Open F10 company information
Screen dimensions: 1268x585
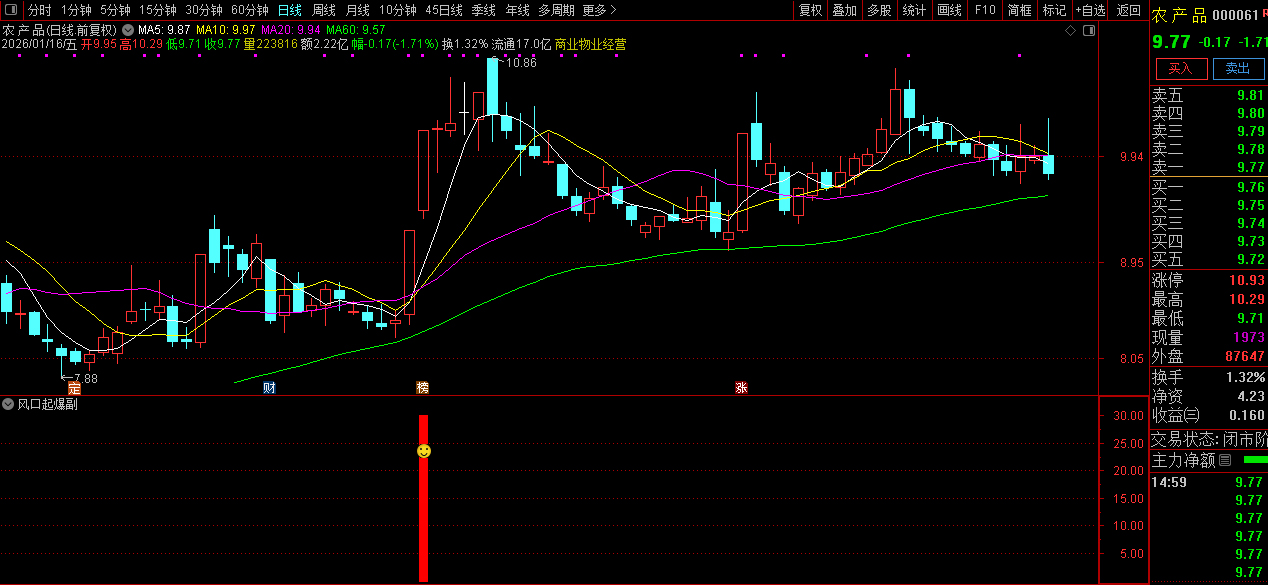(x=985, y=10)
